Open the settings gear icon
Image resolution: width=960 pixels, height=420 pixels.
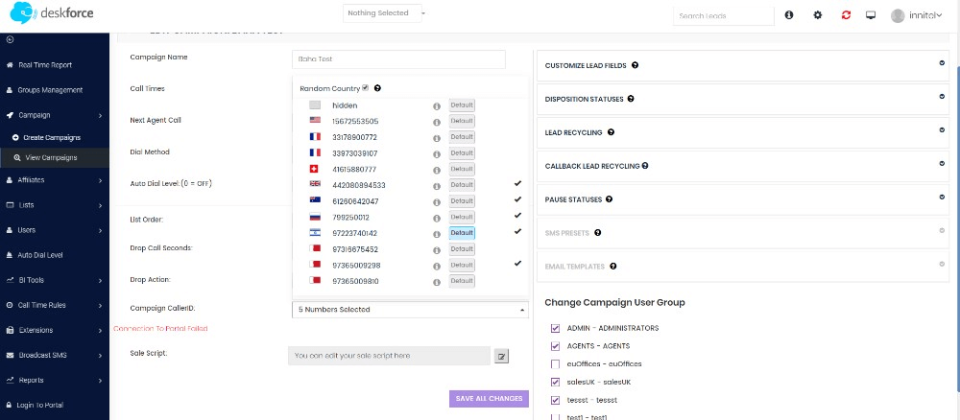[817, 15]
